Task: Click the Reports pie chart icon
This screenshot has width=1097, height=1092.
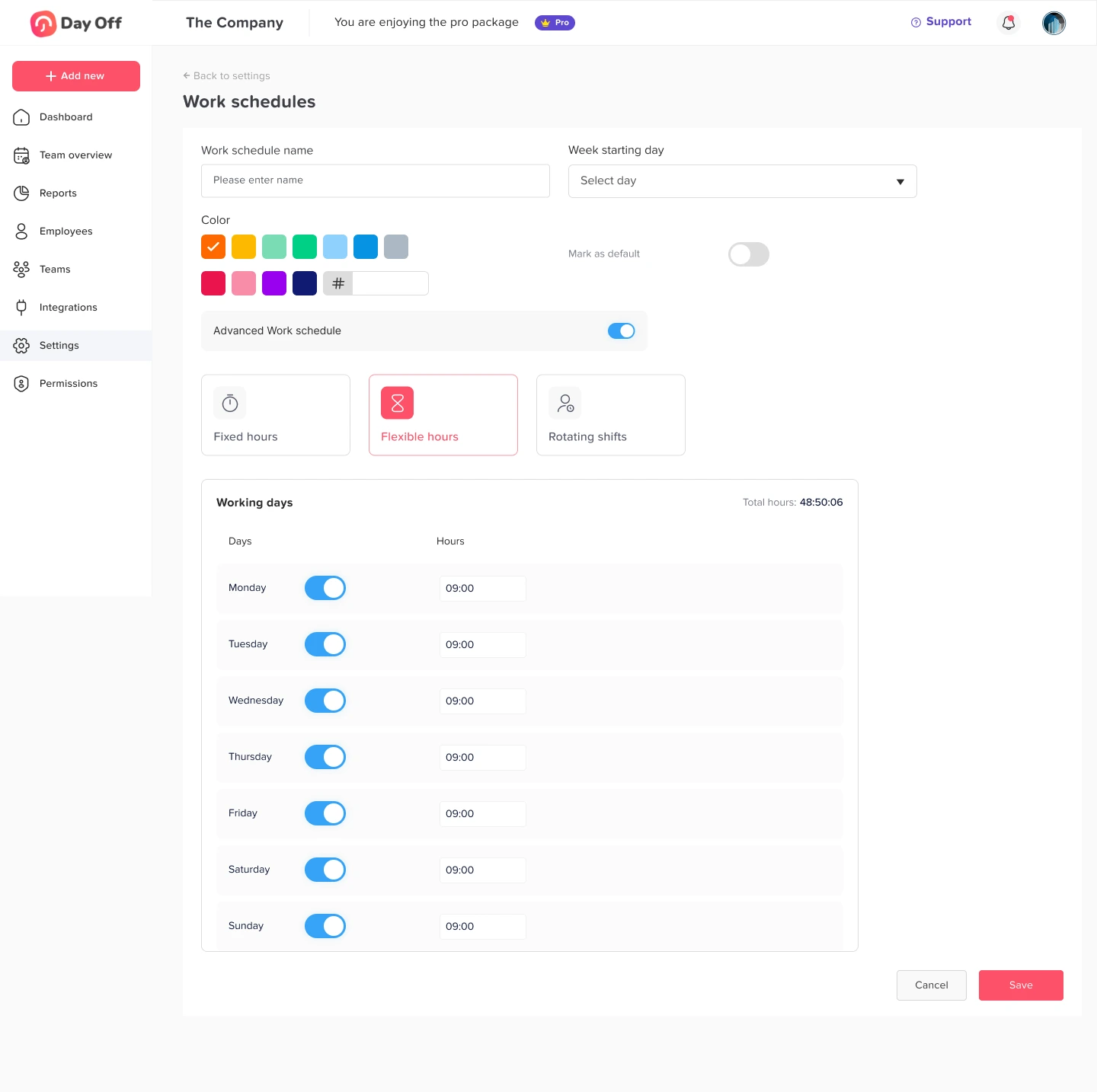Action: tap(21, 193)
